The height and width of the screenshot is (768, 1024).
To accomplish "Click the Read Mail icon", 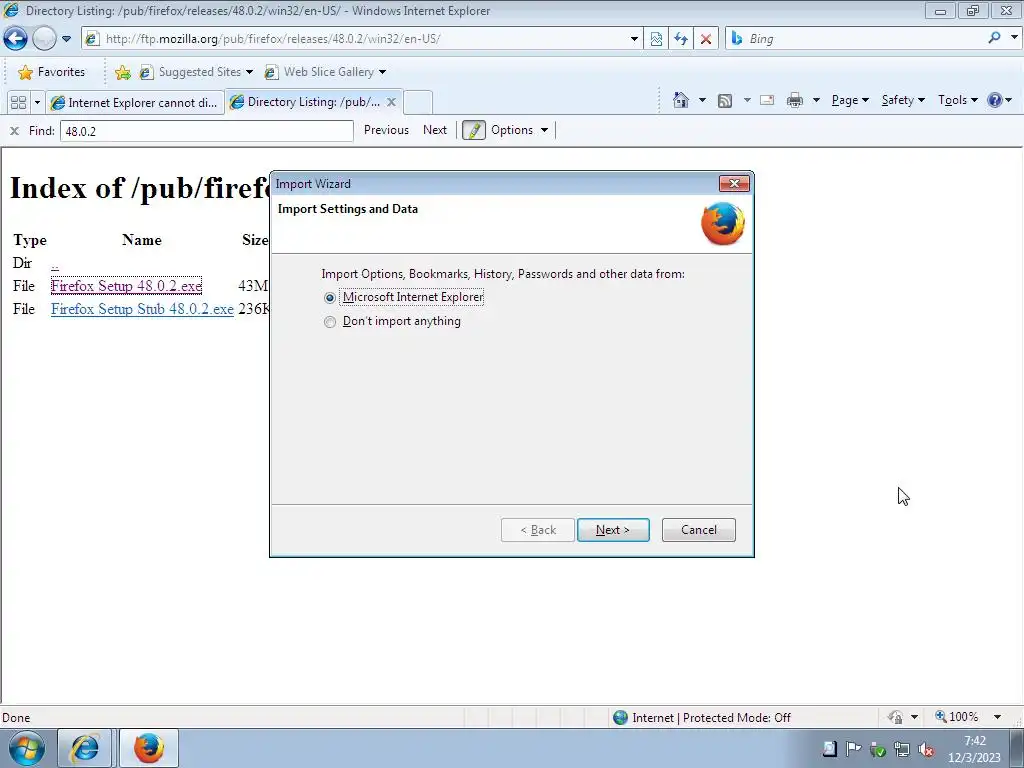I will coord(767,100).
